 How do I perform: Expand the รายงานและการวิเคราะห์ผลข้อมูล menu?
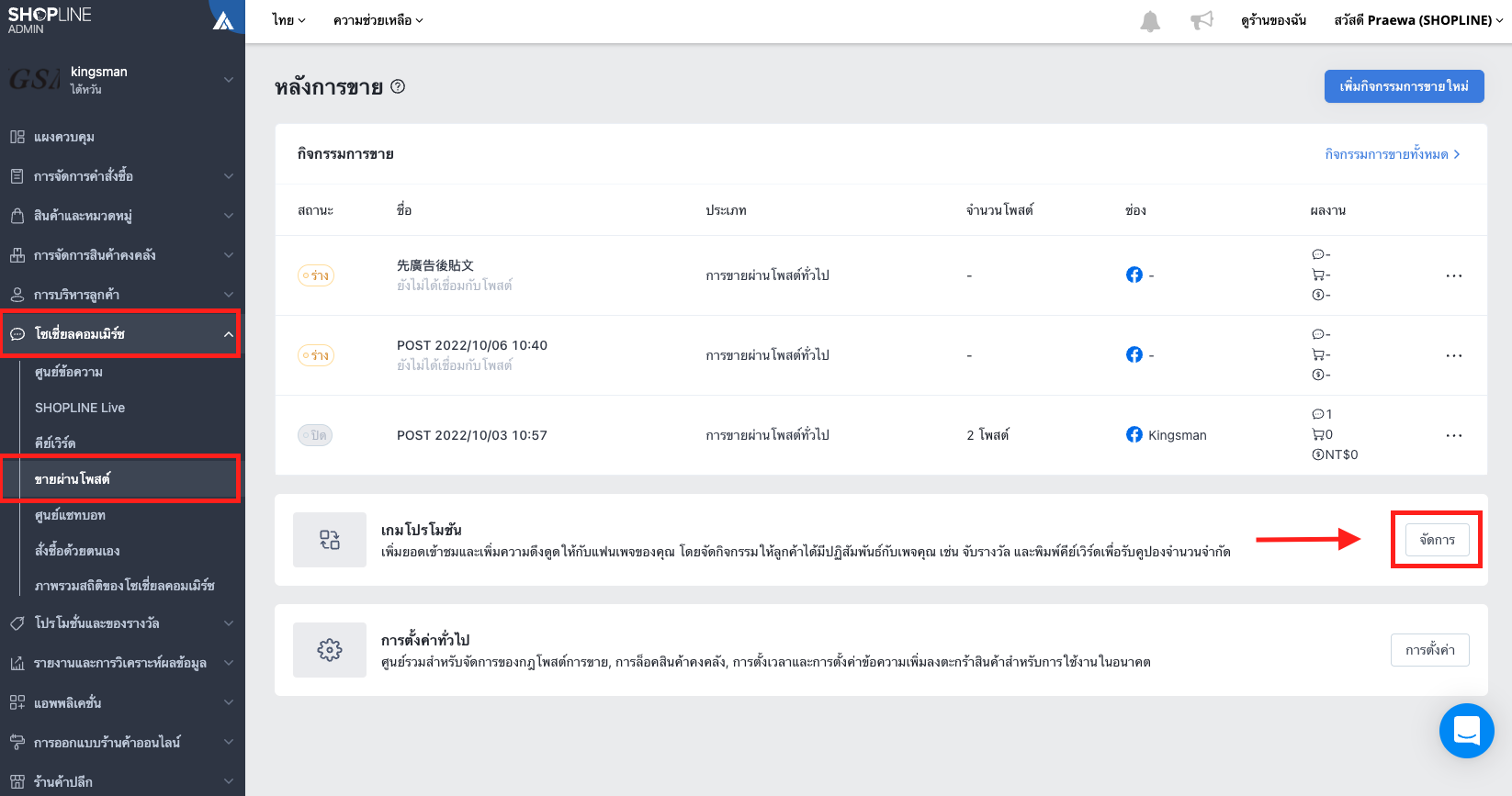(228, 663)
